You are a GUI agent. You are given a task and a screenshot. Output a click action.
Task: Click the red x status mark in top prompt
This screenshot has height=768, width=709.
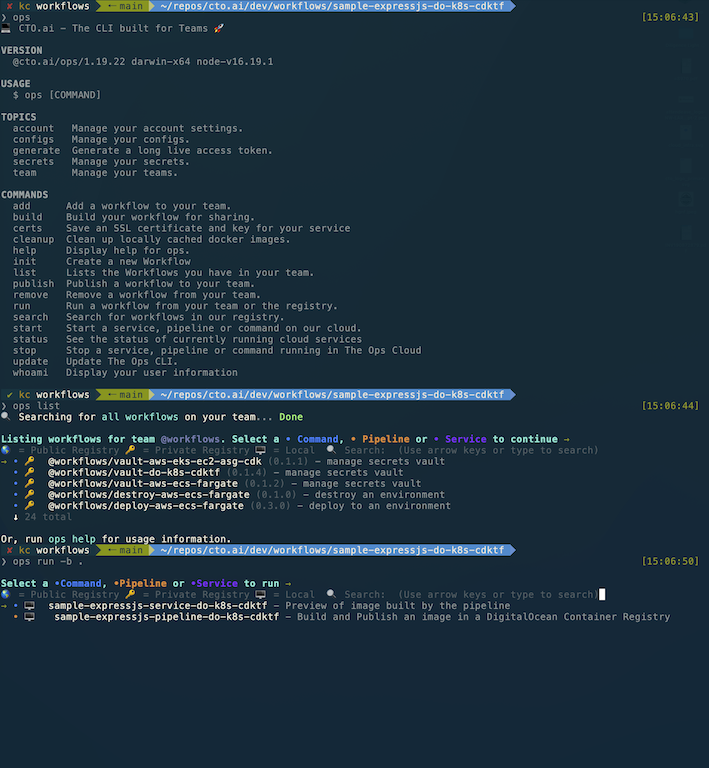9,6
